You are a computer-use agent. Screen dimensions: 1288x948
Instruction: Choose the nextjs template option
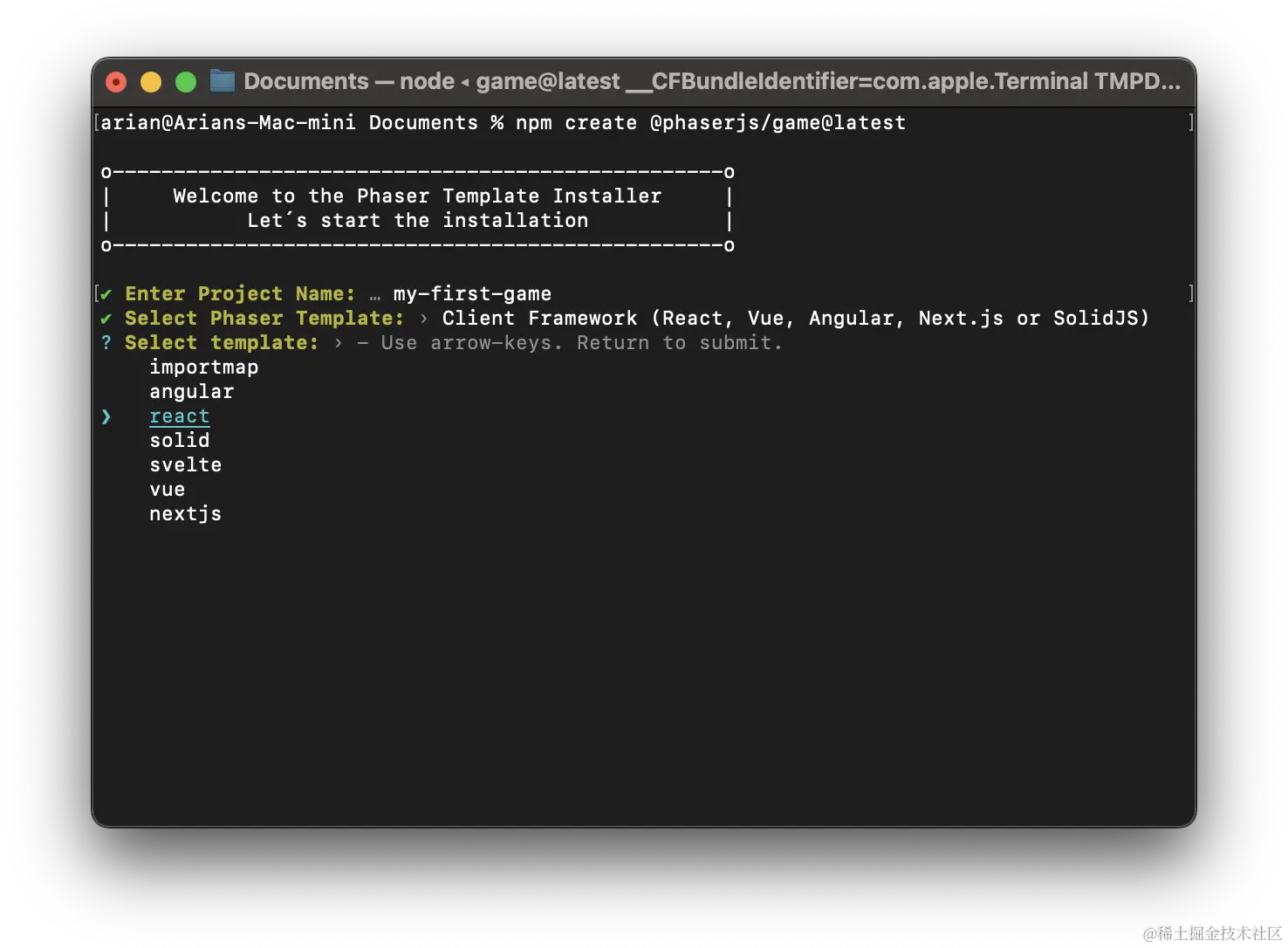[x=185, y=514]
